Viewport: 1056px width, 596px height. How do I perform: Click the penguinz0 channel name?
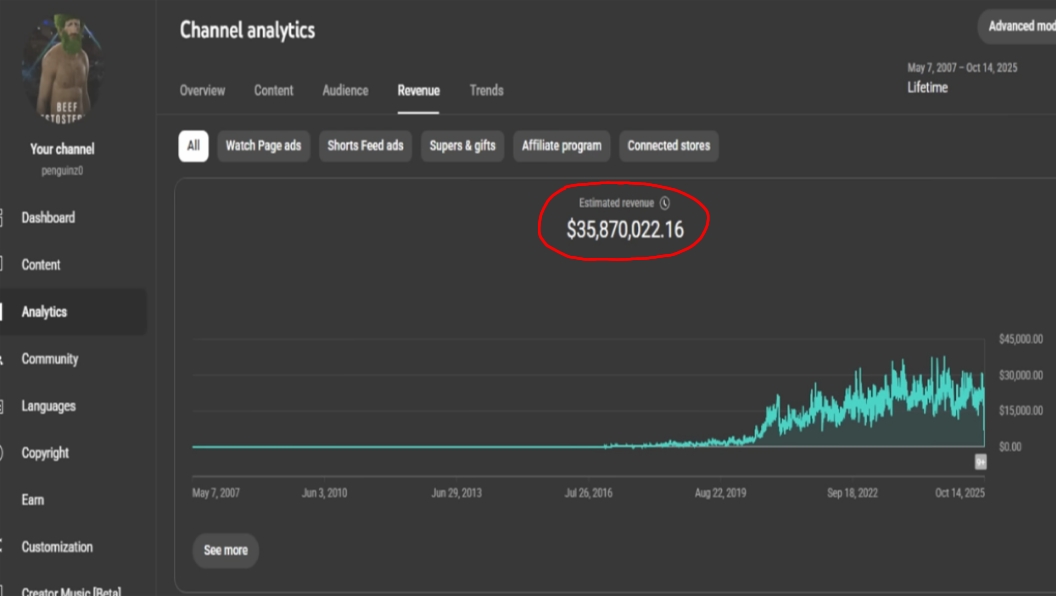(62, 171)
